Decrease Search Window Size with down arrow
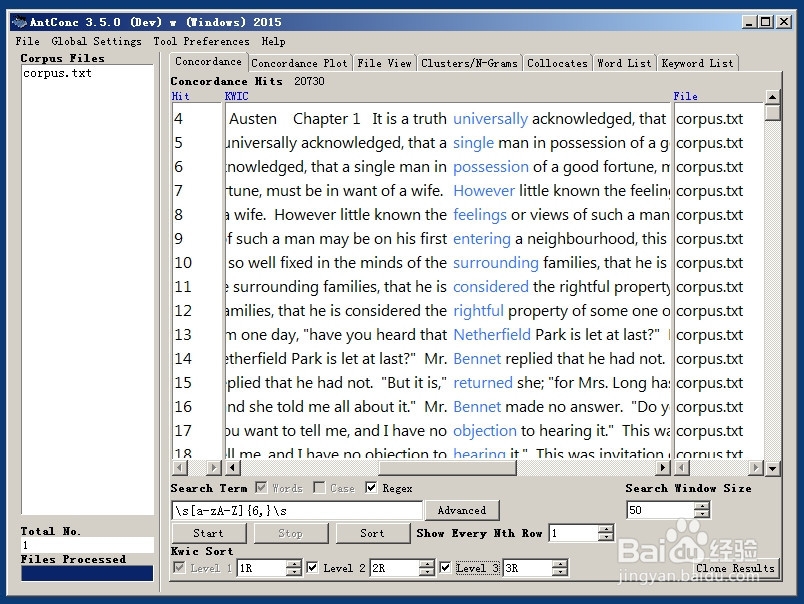The width and height of the screenshot is (804, 604). pyautogui.click(x=702, y=514)
